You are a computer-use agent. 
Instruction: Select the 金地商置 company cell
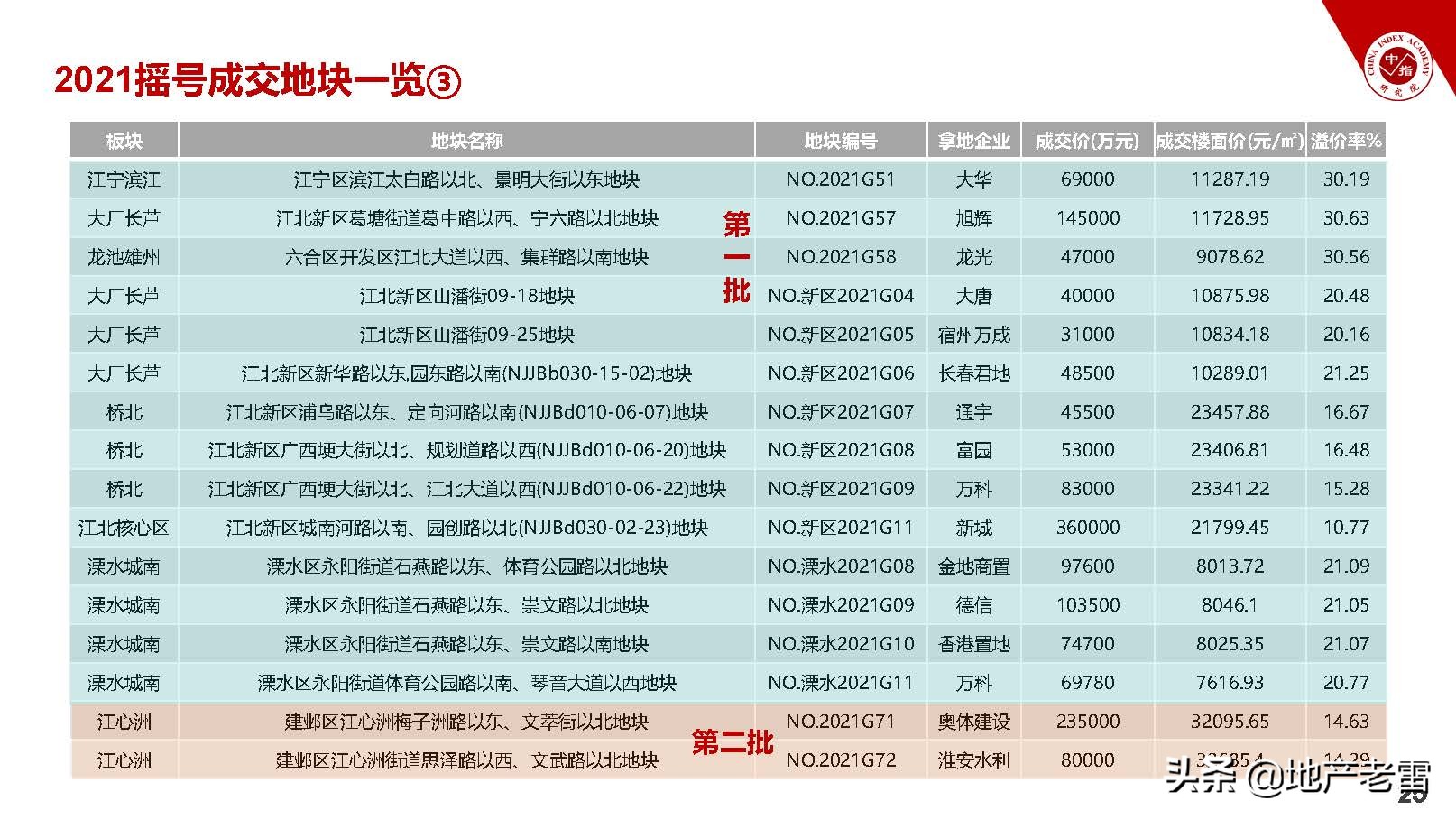(x=974, y=566)
